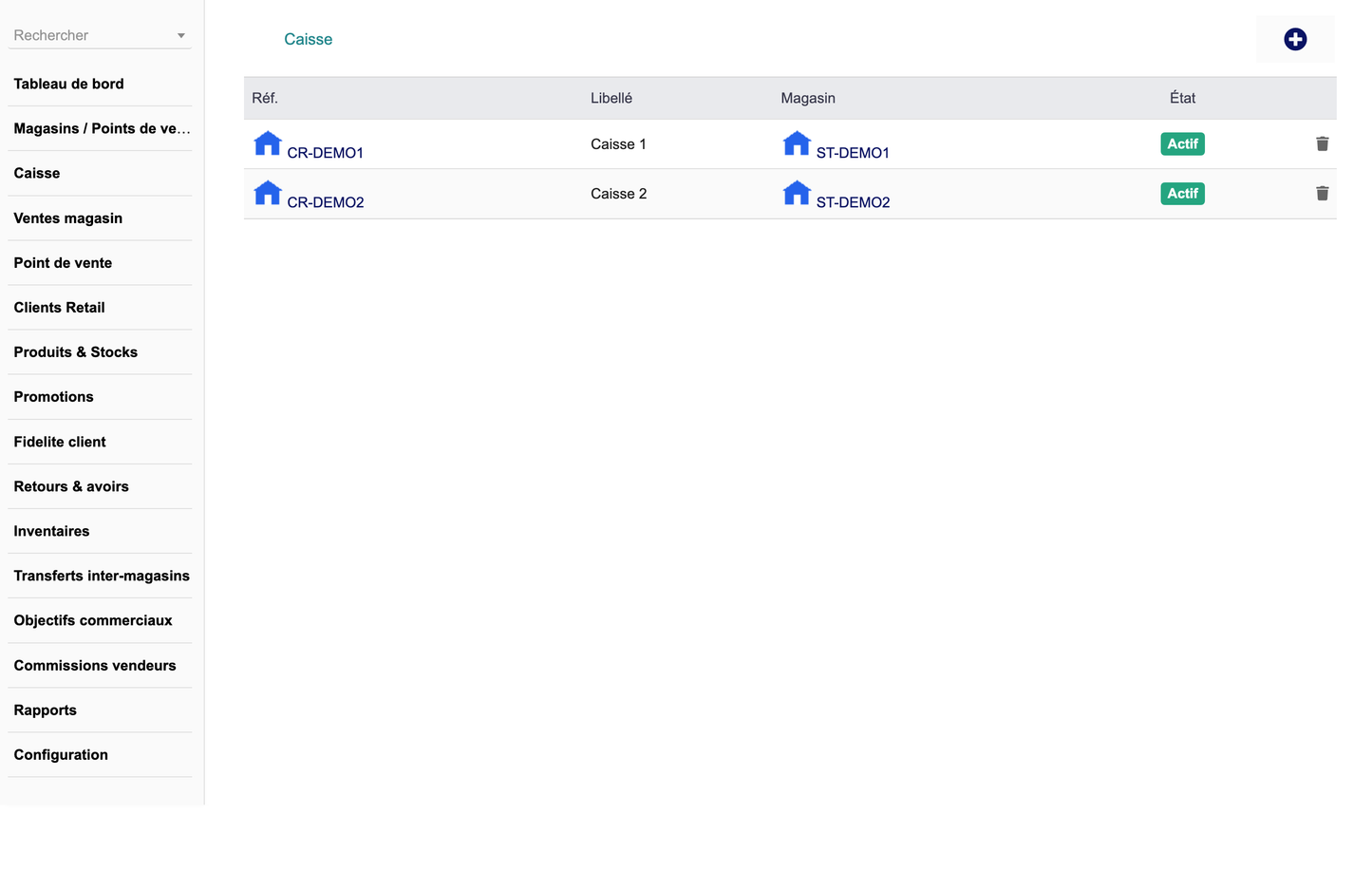Delete the Caisse 1 row with trash icon
The width and height of the screenshot is (1372, 871).
(x=1322, y=143)
